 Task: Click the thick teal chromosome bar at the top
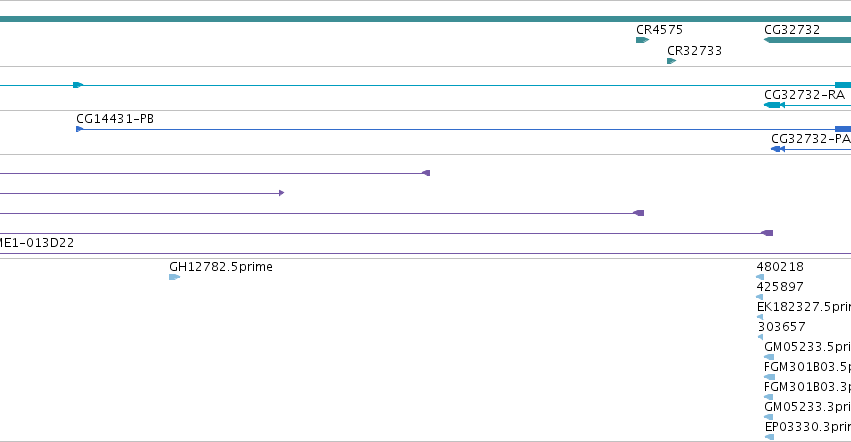click(x=426, y=19)
